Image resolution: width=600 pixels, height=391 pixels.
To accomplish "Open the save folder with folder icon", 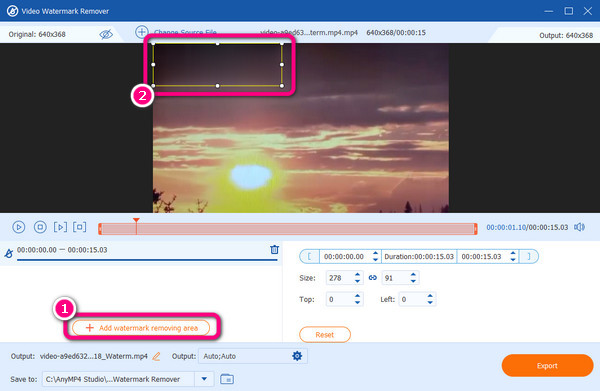I will pyautogui.click(x=227, y=379).
